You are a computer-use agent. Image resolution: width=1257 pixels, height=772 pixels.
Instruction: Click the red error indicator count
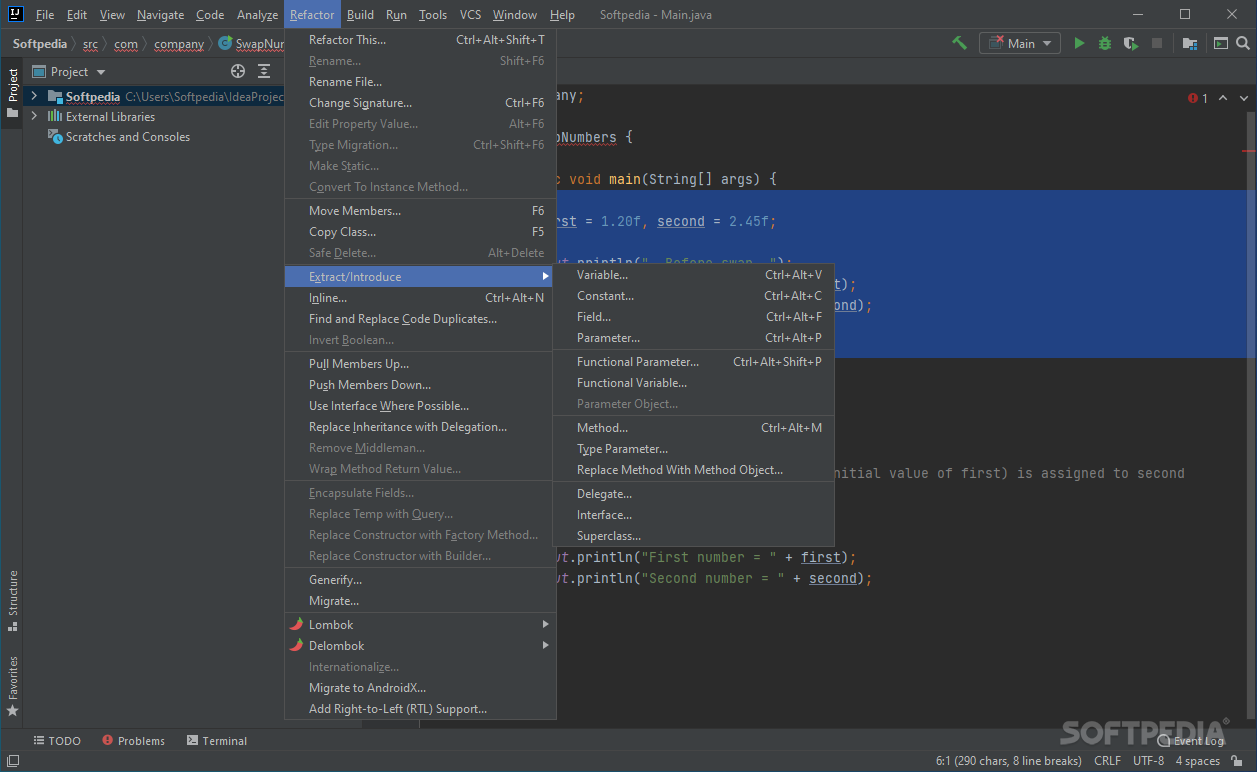(x=1198, y=98)
